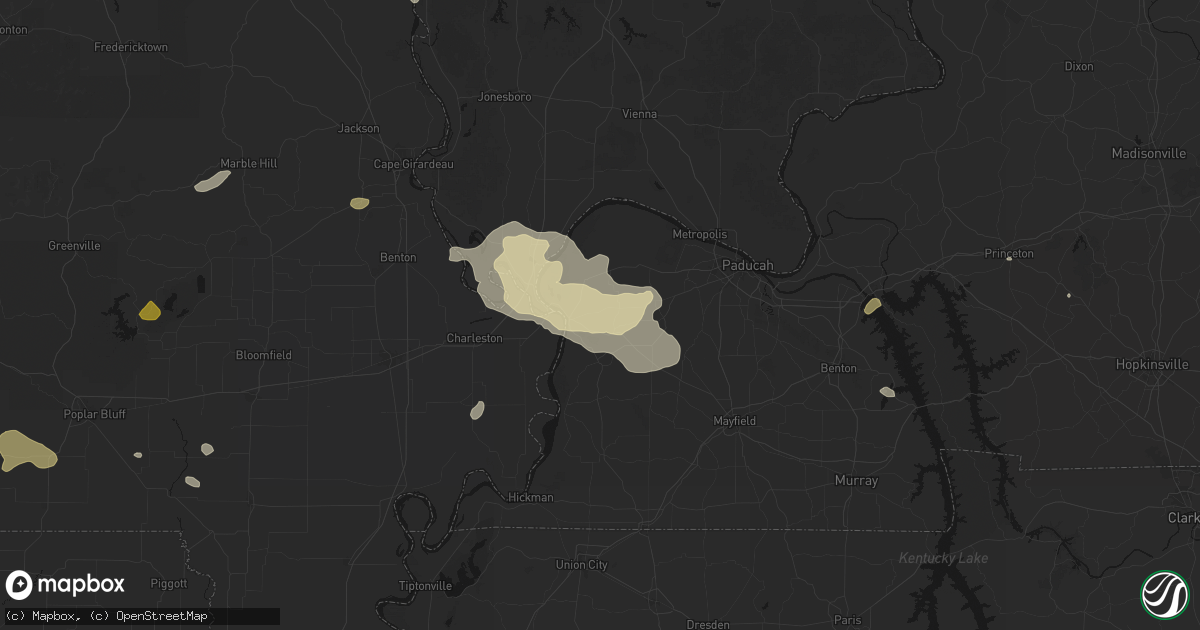Click the Vienna town label
The height and width of the screenshot is (630, 1200).
pos(640,114)
